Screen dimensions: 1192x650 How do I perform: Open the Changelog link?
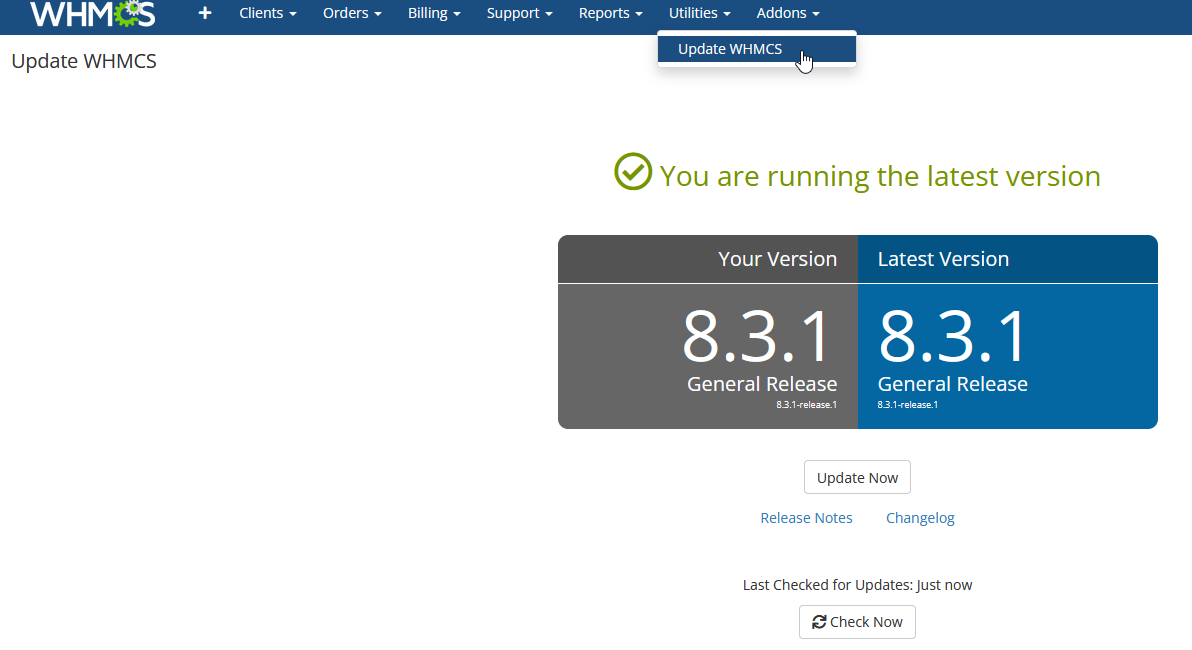920,518
